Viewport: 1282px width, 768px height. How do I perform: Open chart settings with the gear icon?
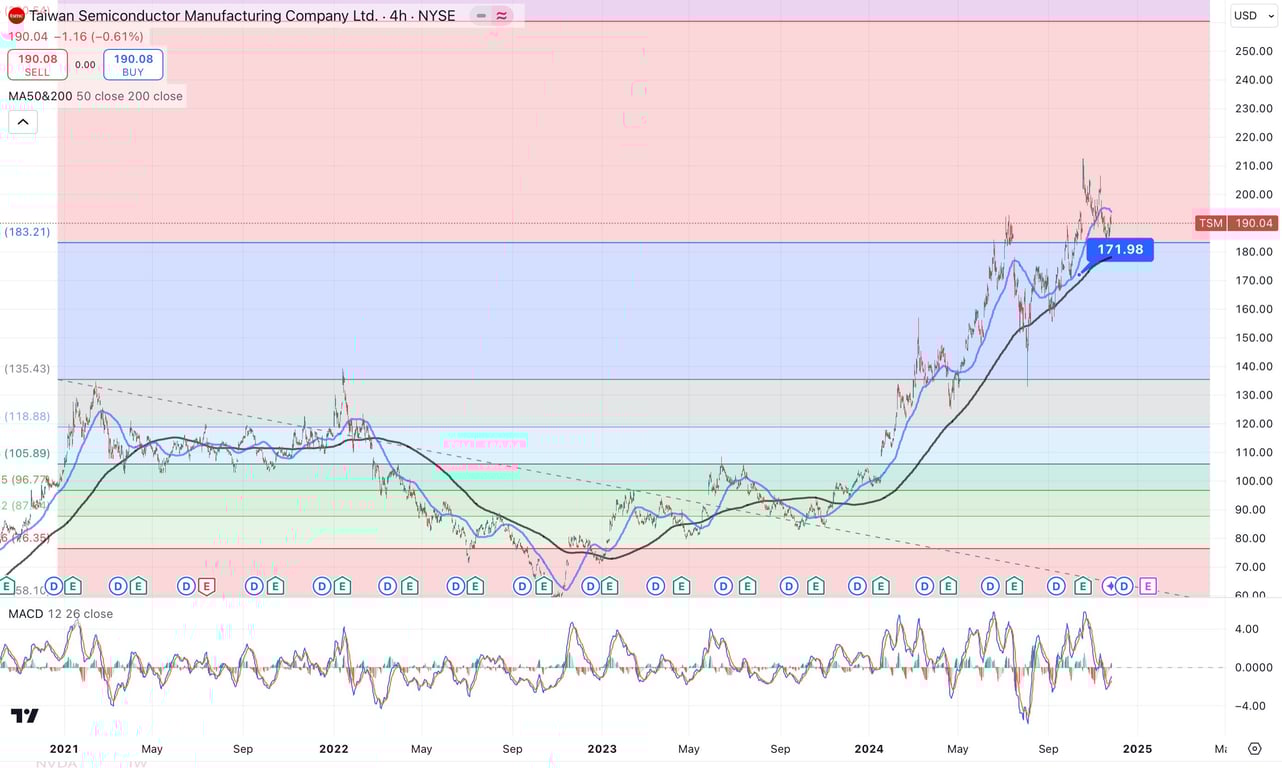point(1255,748)
